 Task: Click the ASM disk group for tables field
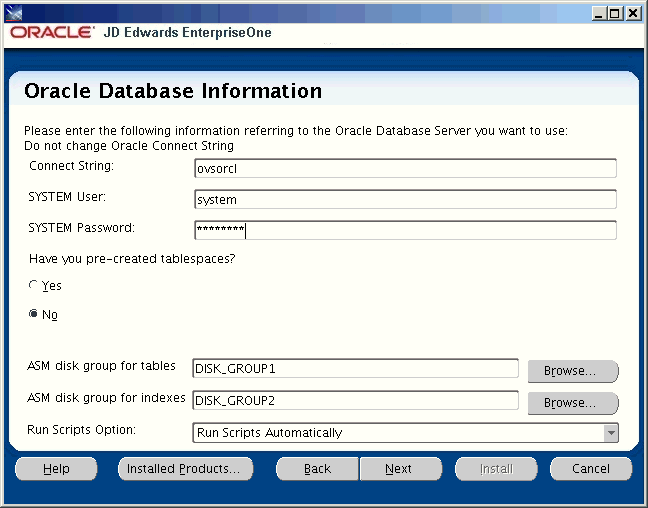click(355, 368)
